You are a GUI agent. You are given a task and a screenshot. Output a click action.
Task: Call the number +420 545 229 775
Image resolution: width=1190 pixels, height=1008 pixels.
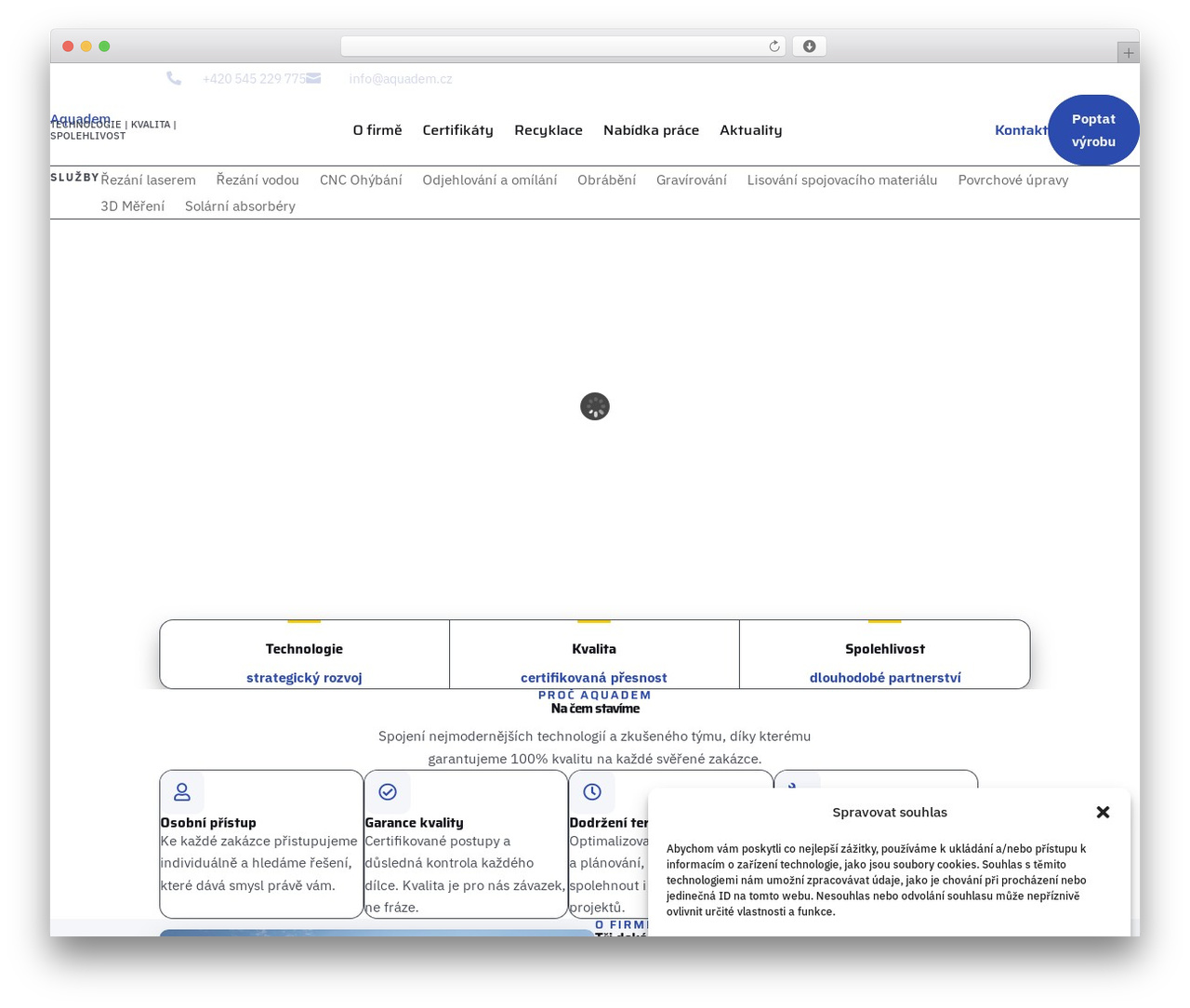coord(254,79)
